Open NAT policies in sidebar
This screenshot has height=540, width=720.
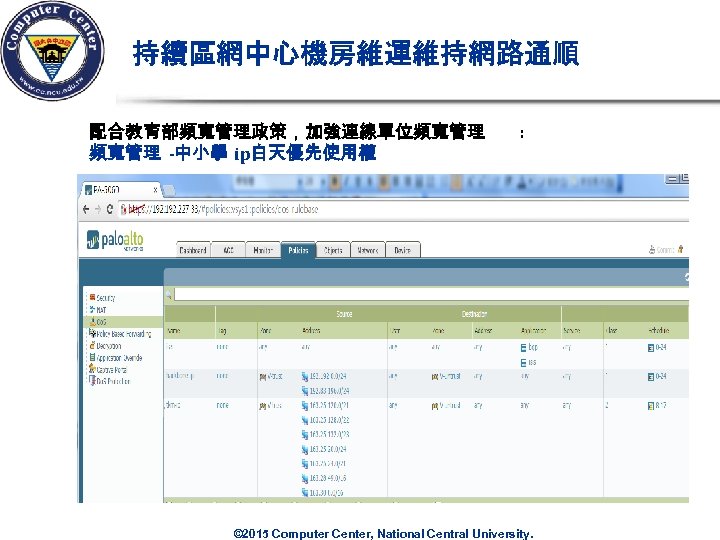pos(98,310)
